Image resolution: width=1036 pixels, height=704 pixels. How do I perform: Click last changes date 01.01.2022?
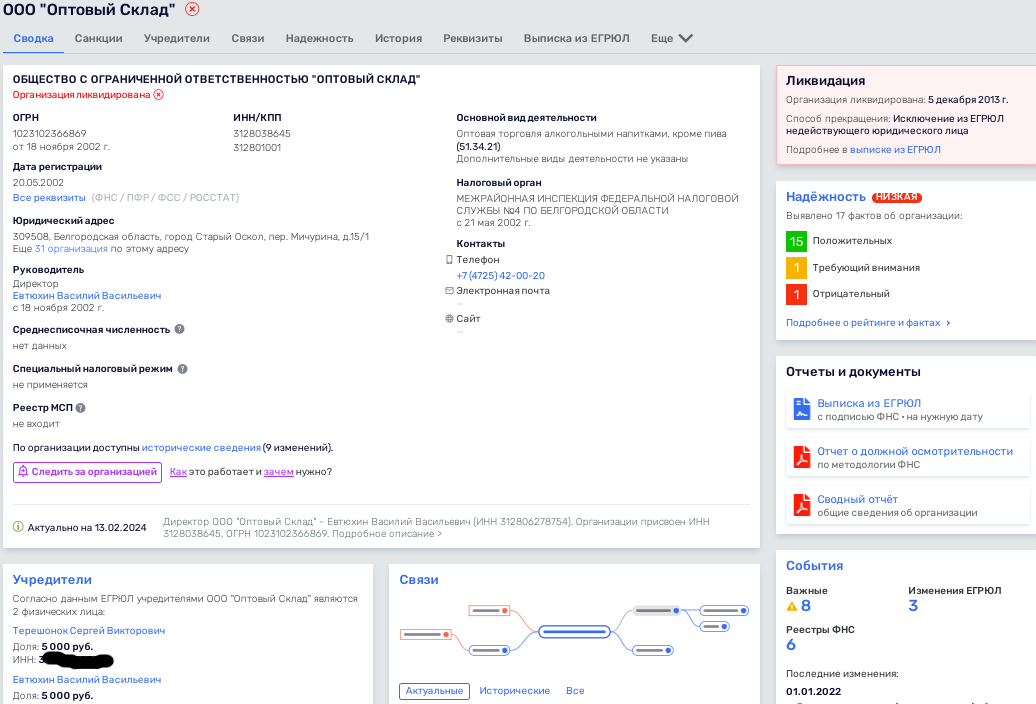pos(813,691)
